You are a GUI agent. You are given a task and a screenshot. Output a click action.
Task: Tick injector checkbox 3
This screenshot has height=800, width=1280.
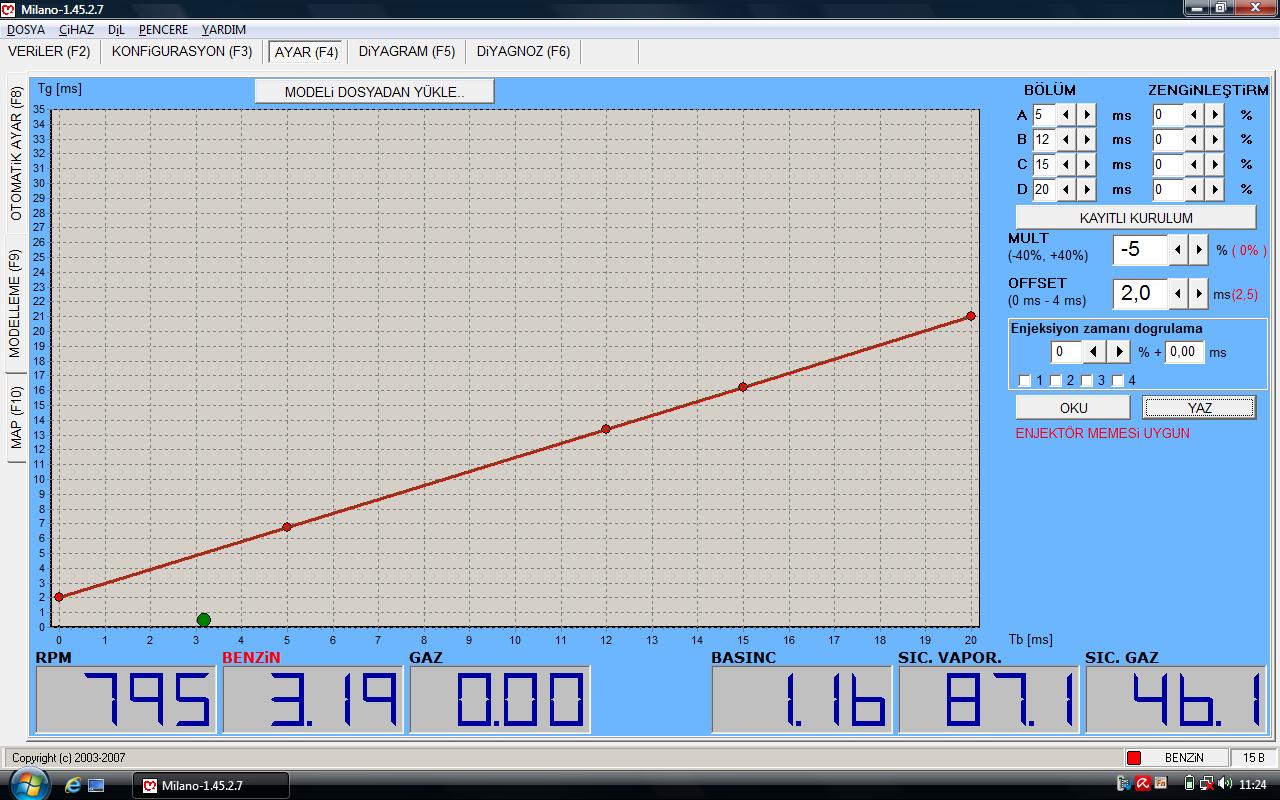1086,381
